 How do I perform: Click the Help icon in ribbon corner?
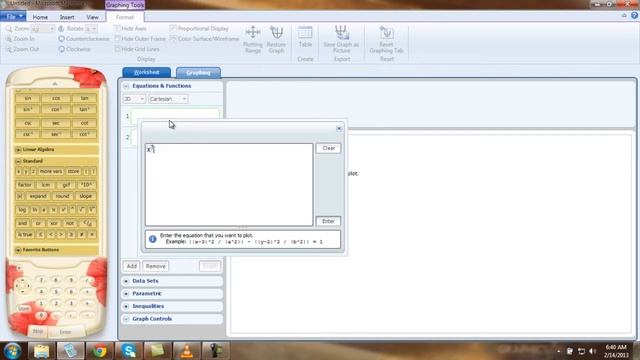634,16
